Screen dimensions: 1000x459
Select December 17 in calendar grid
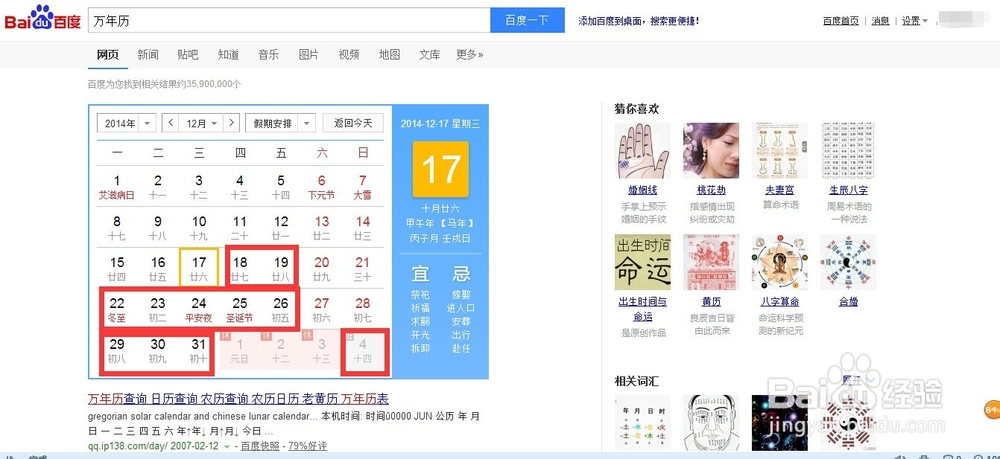[199, 268]
